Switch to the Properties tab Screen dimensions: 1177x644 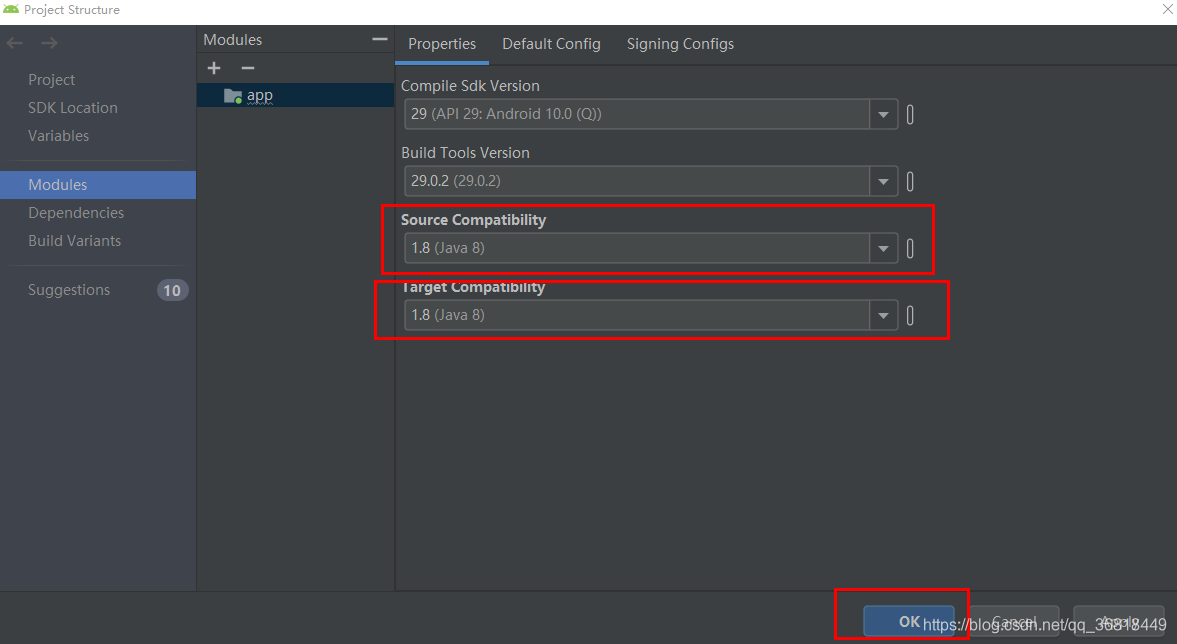(x=442, y=44)
